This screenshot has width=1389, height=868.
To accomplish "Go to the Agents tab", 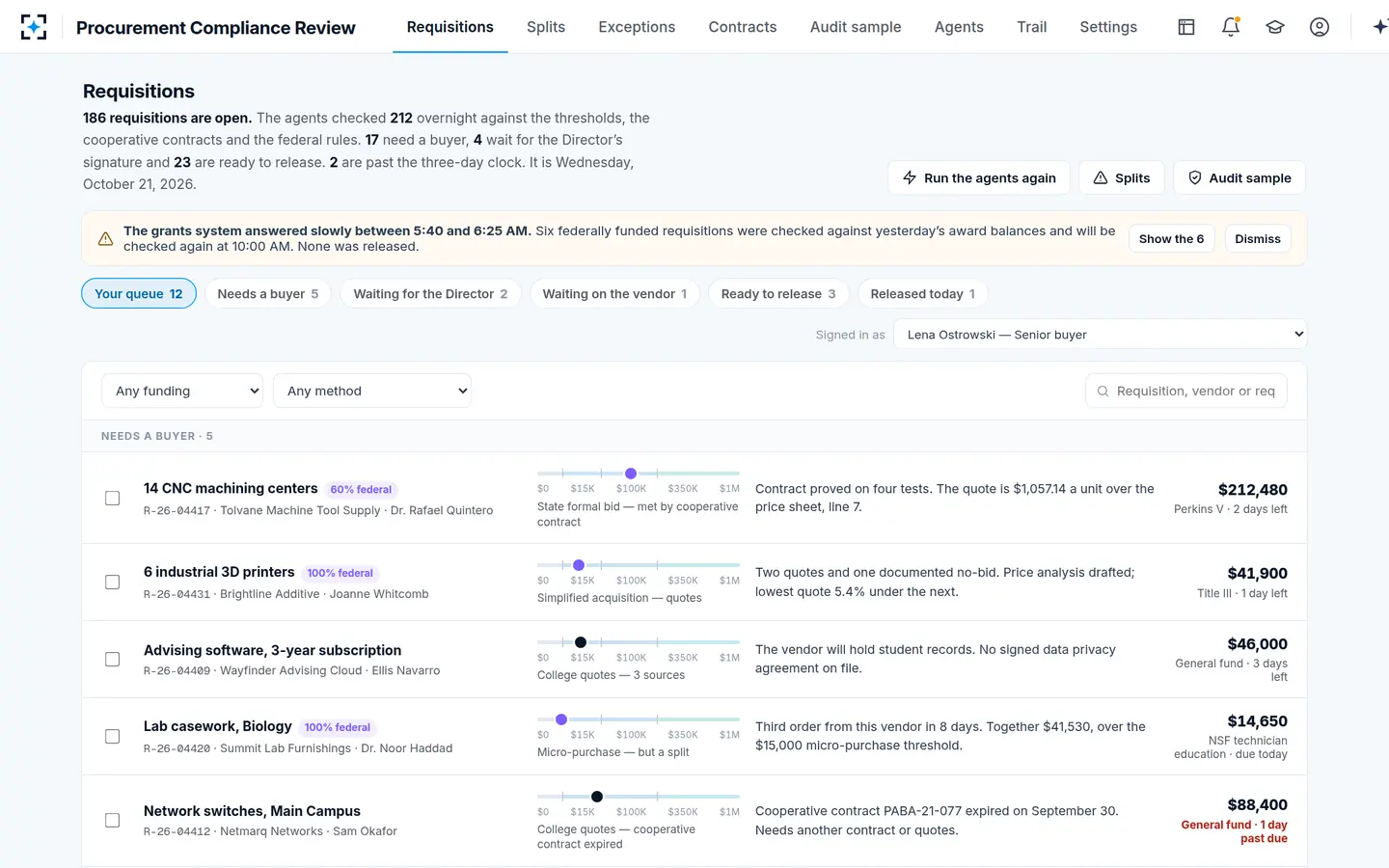I will (x=959, y=27).
